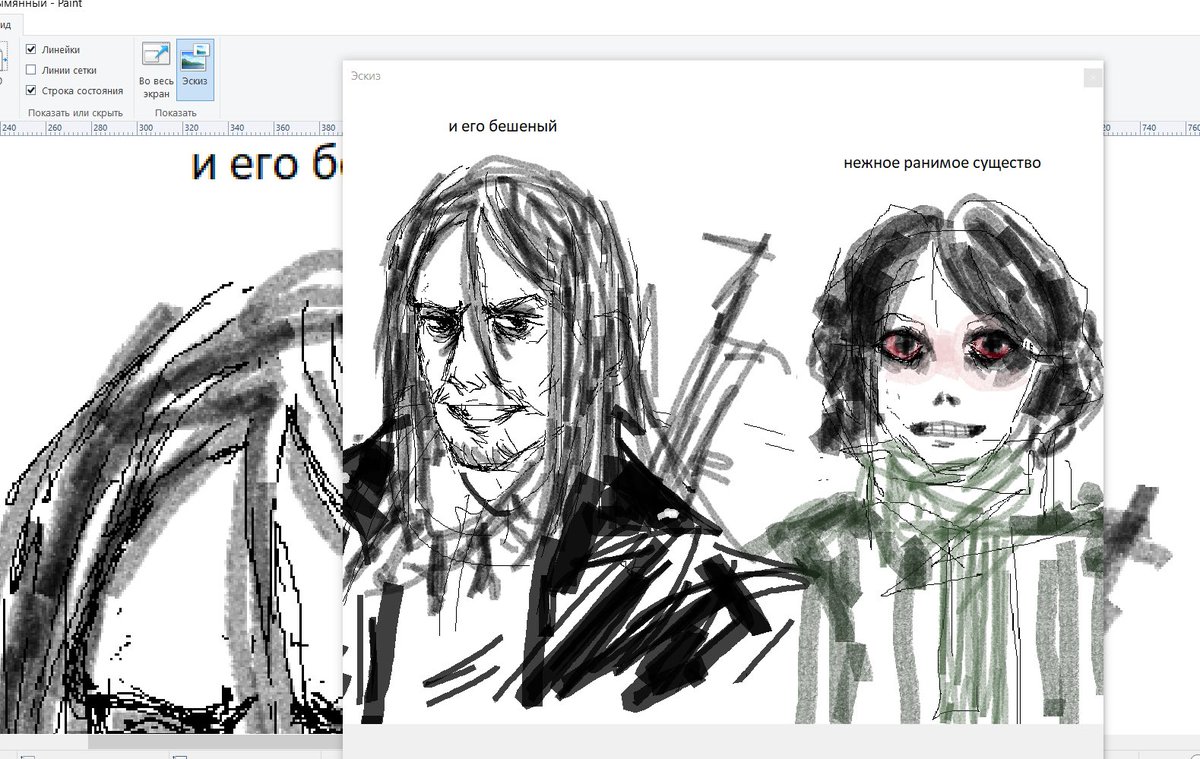Image resolution: width=1200 pixels, height=759 pixels.
Task: Click the Показать group label
Action: (176, 113)
